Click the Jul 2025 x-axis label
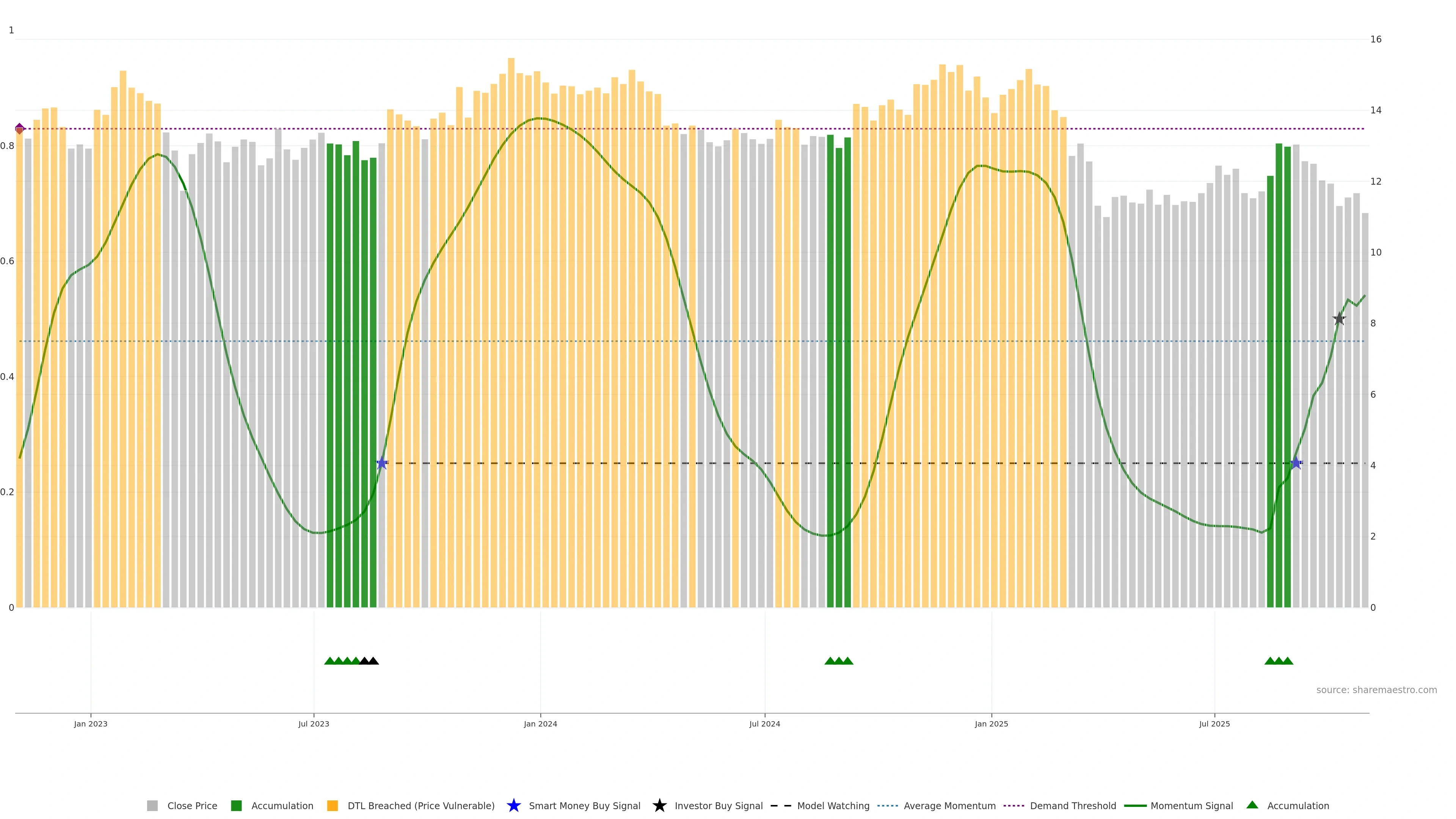Screen dimensions: 1456x819 coord(1214,724)
